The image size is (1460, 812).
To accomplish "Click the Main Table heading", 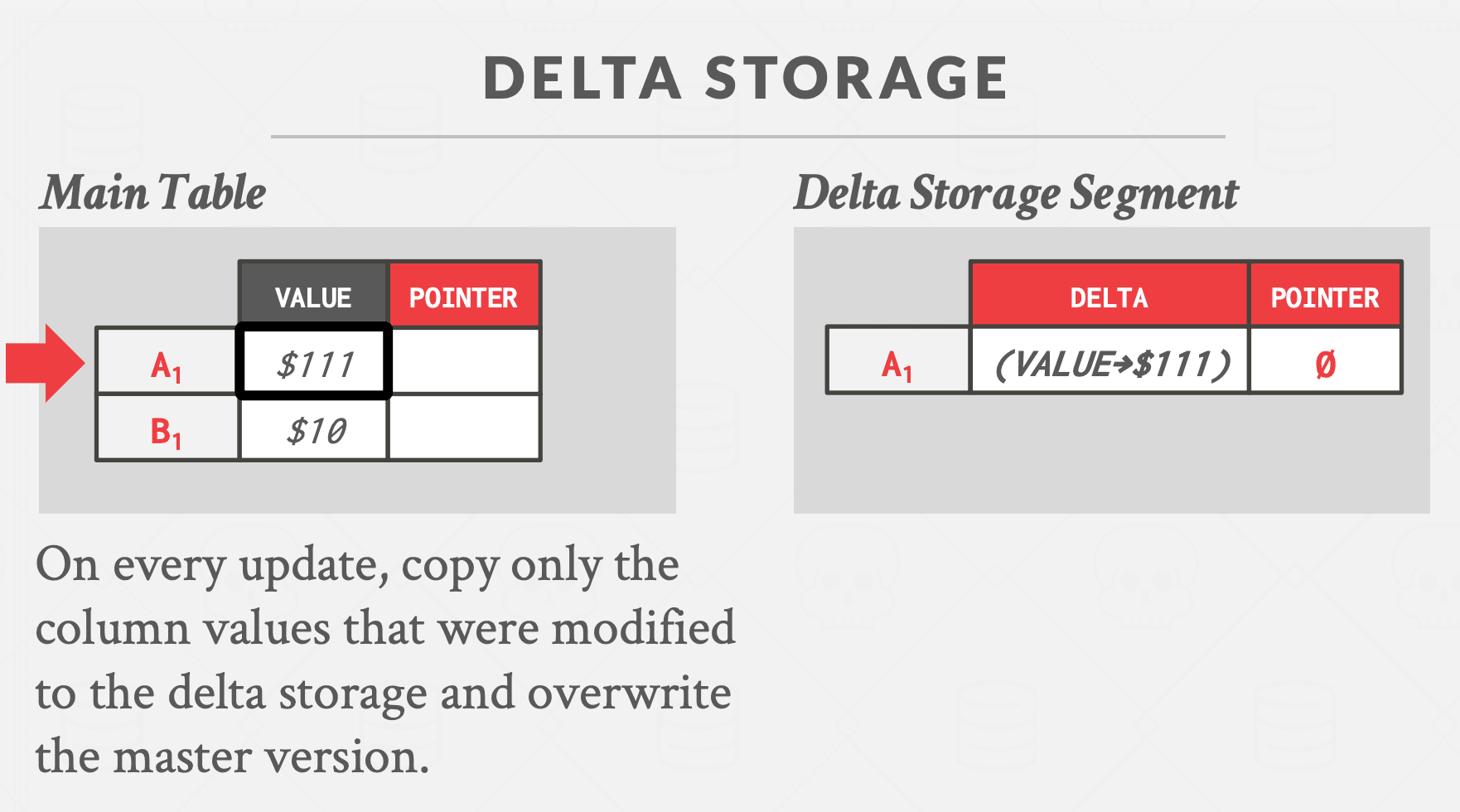I will point(154,193).
